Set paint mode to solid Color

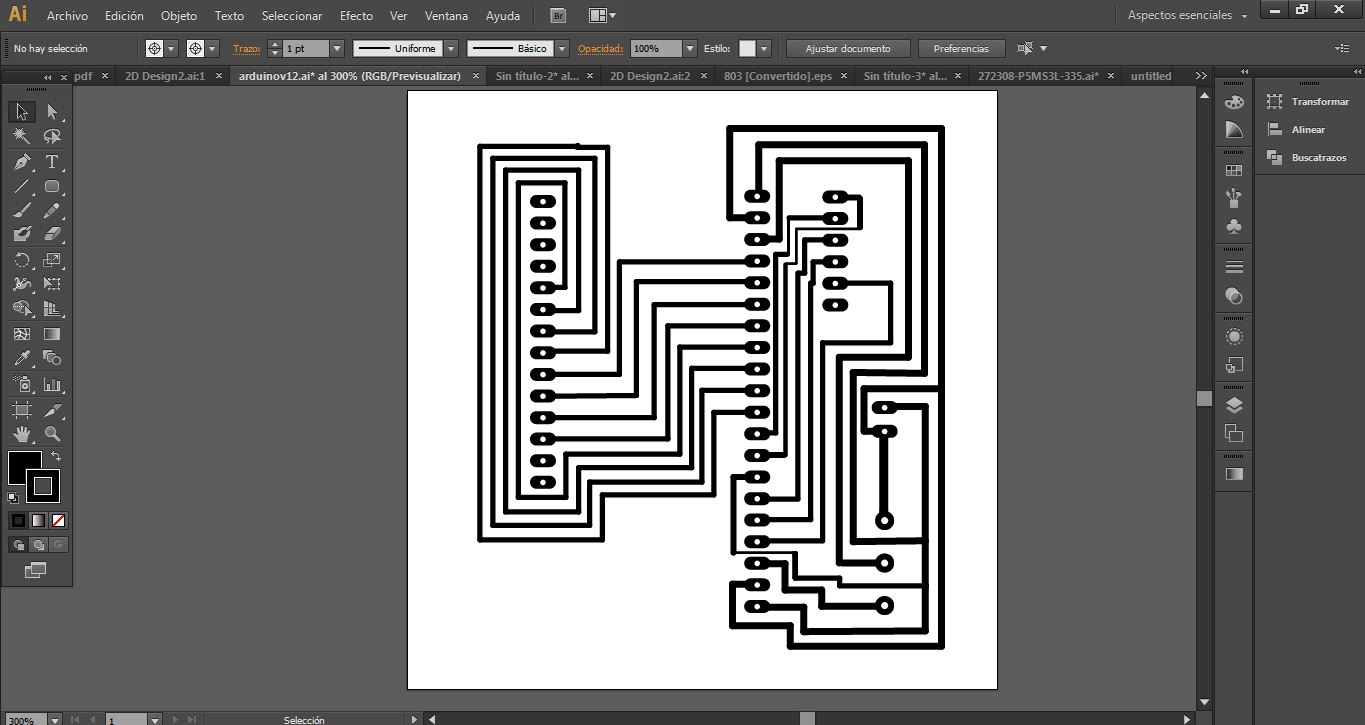coord(18,520)
